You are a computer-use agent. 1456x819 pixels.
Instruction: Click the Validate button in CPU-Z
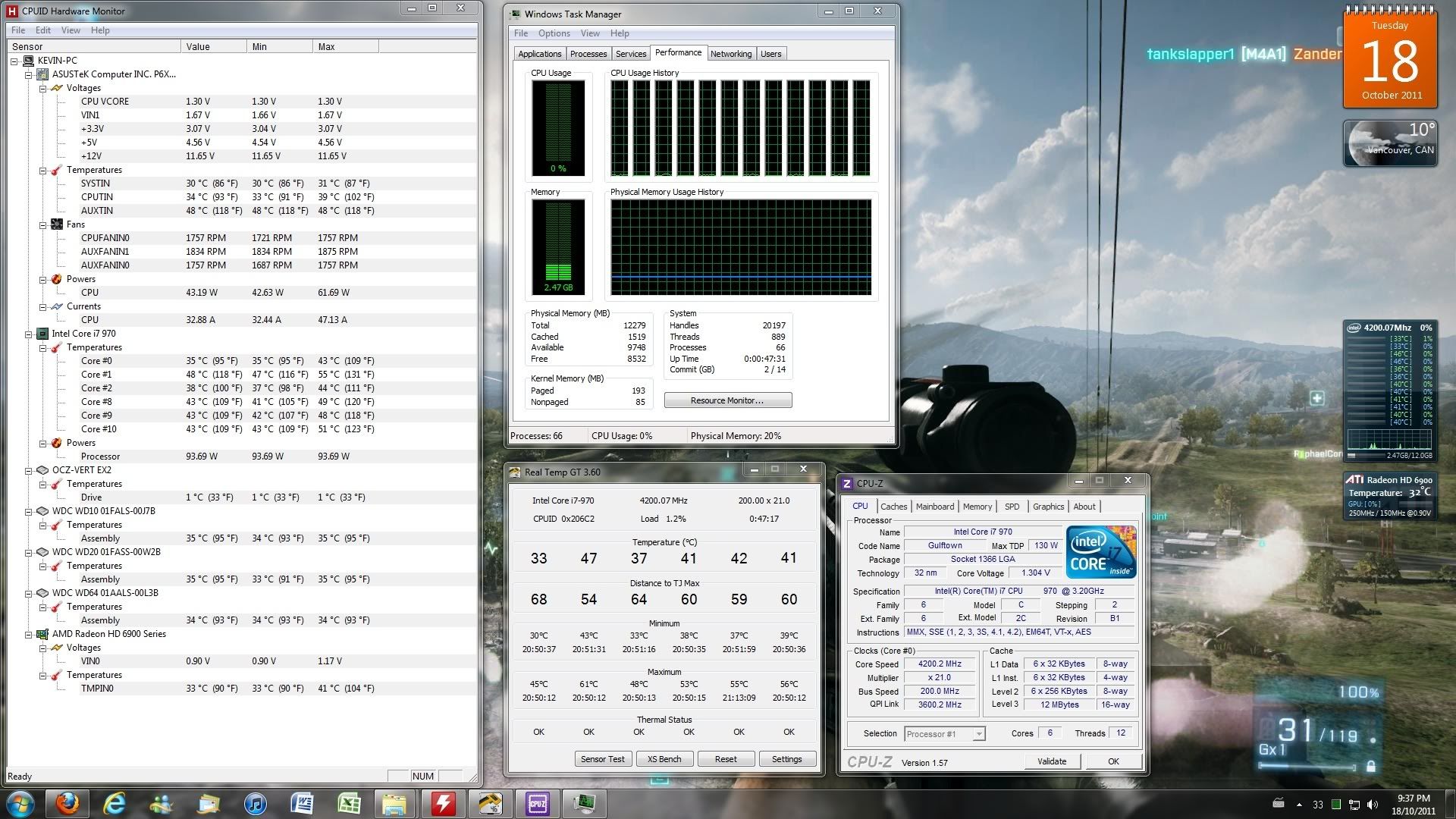tap(1052, 761)
